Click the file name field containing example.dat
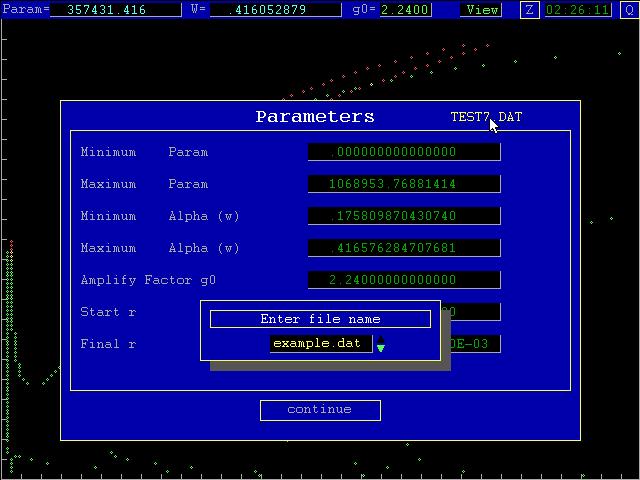 pyautogui.click(x=321, y=344)
